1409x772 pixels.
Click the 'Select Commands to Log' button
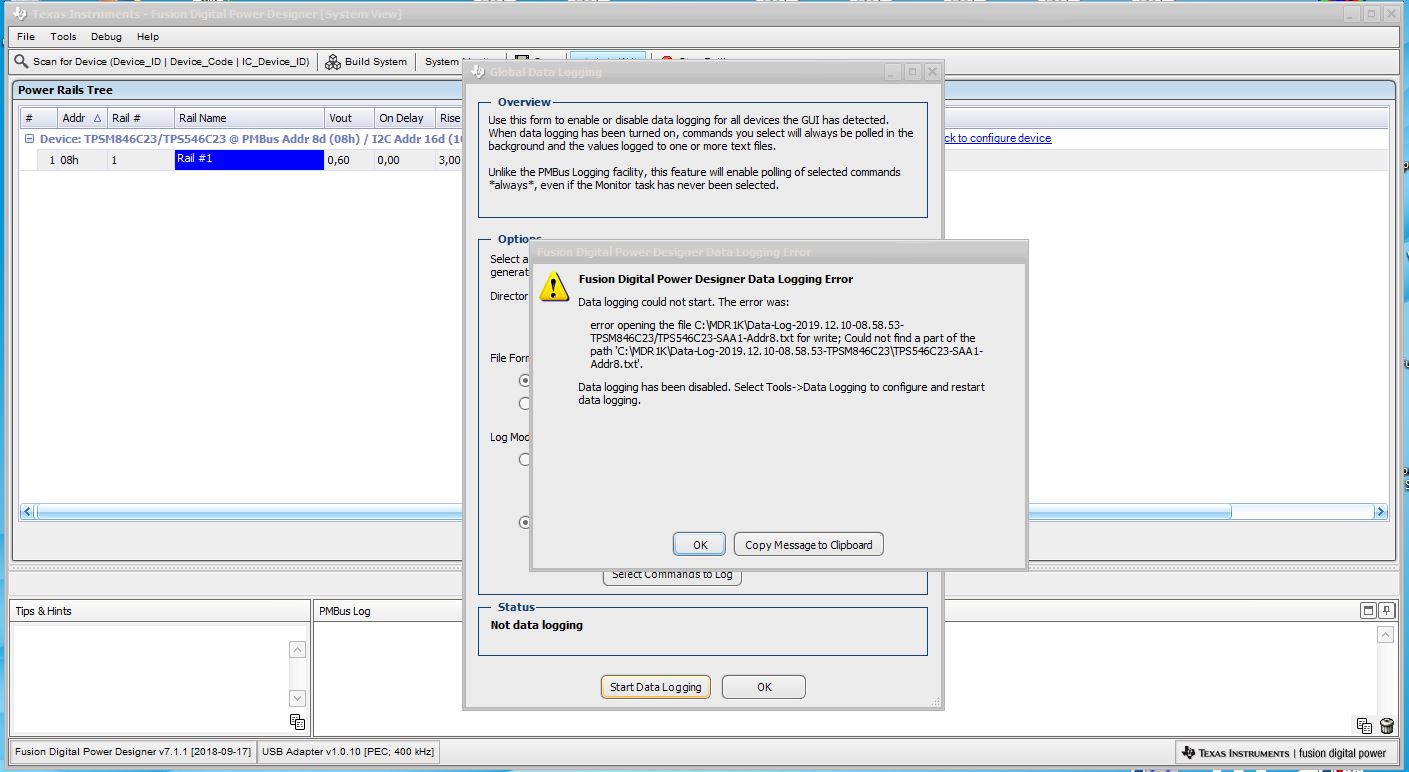pyautogui.click(x=673, y=576)
